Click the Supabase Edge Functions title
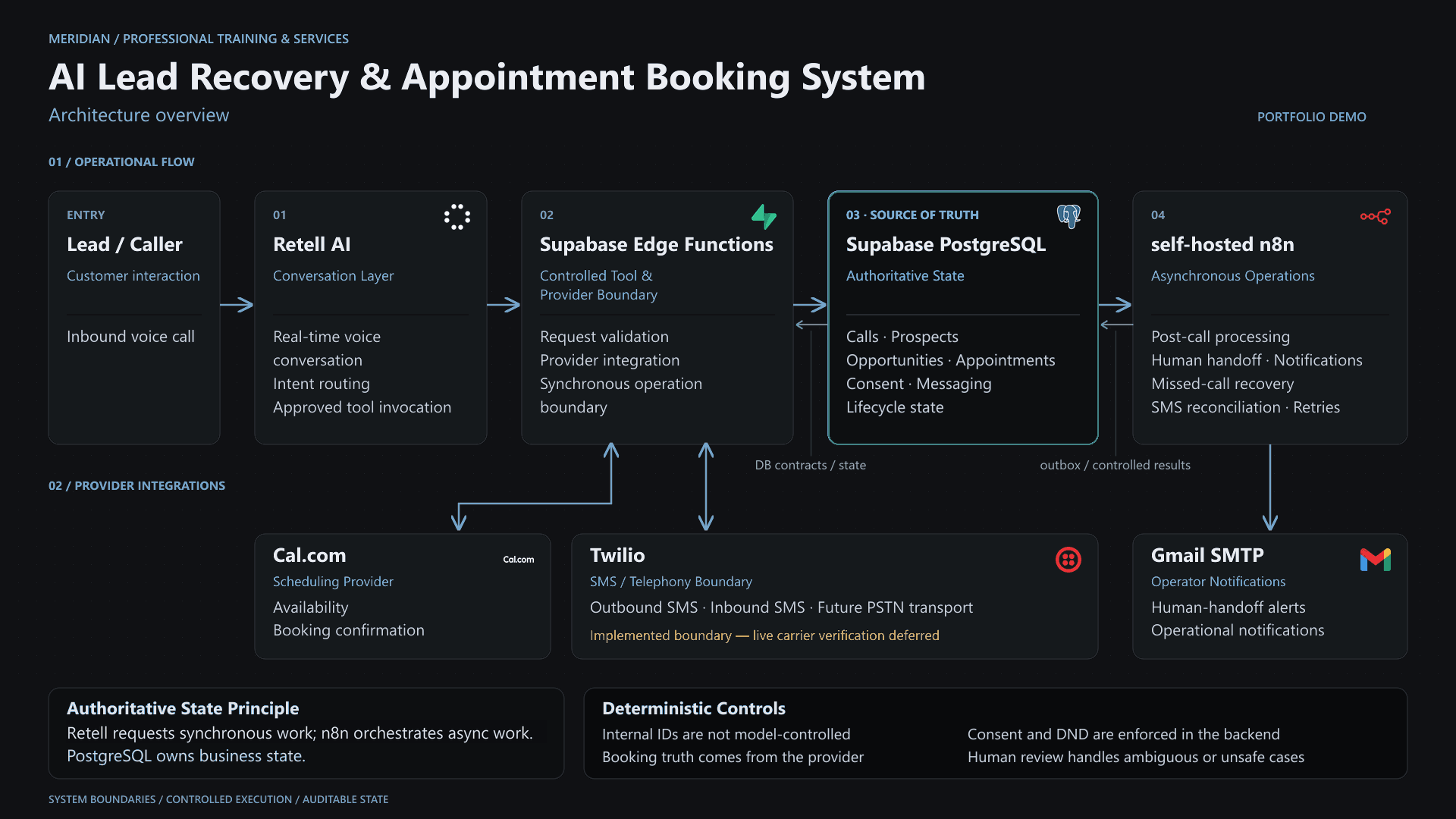Image resolution: width=1456 pixels, height=819 pixels. (656, 244)
